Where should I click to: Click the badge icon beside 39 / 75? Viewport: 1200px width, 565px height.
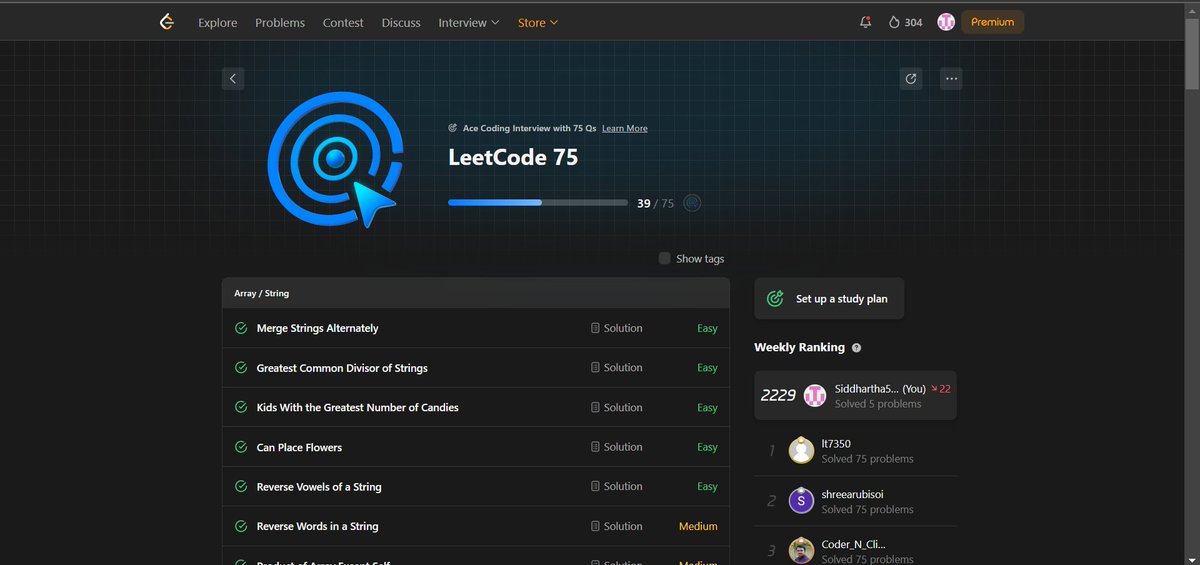[692, 203]
